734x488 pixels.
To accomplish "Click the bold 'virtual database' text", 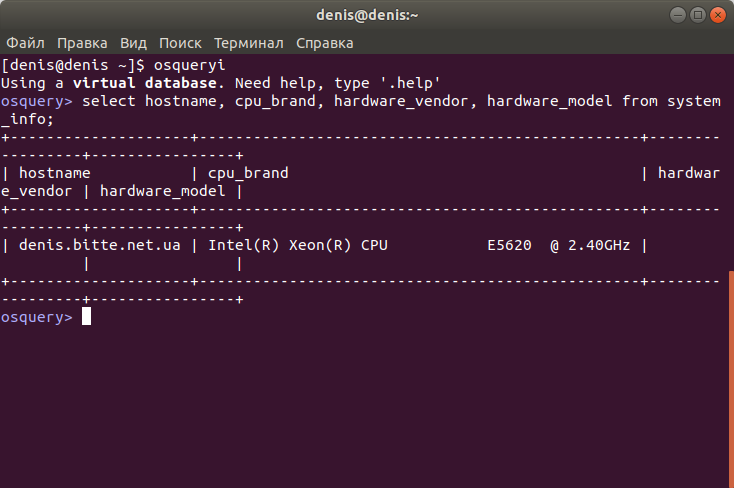I will (x=145, y=83).
